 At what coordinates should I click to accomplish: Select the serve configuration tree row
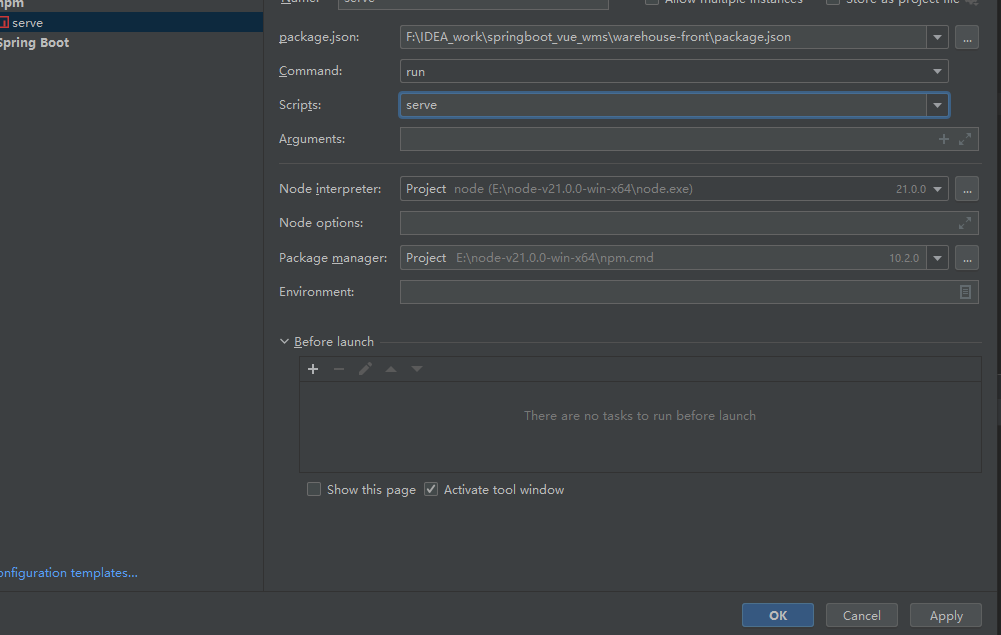132,23
